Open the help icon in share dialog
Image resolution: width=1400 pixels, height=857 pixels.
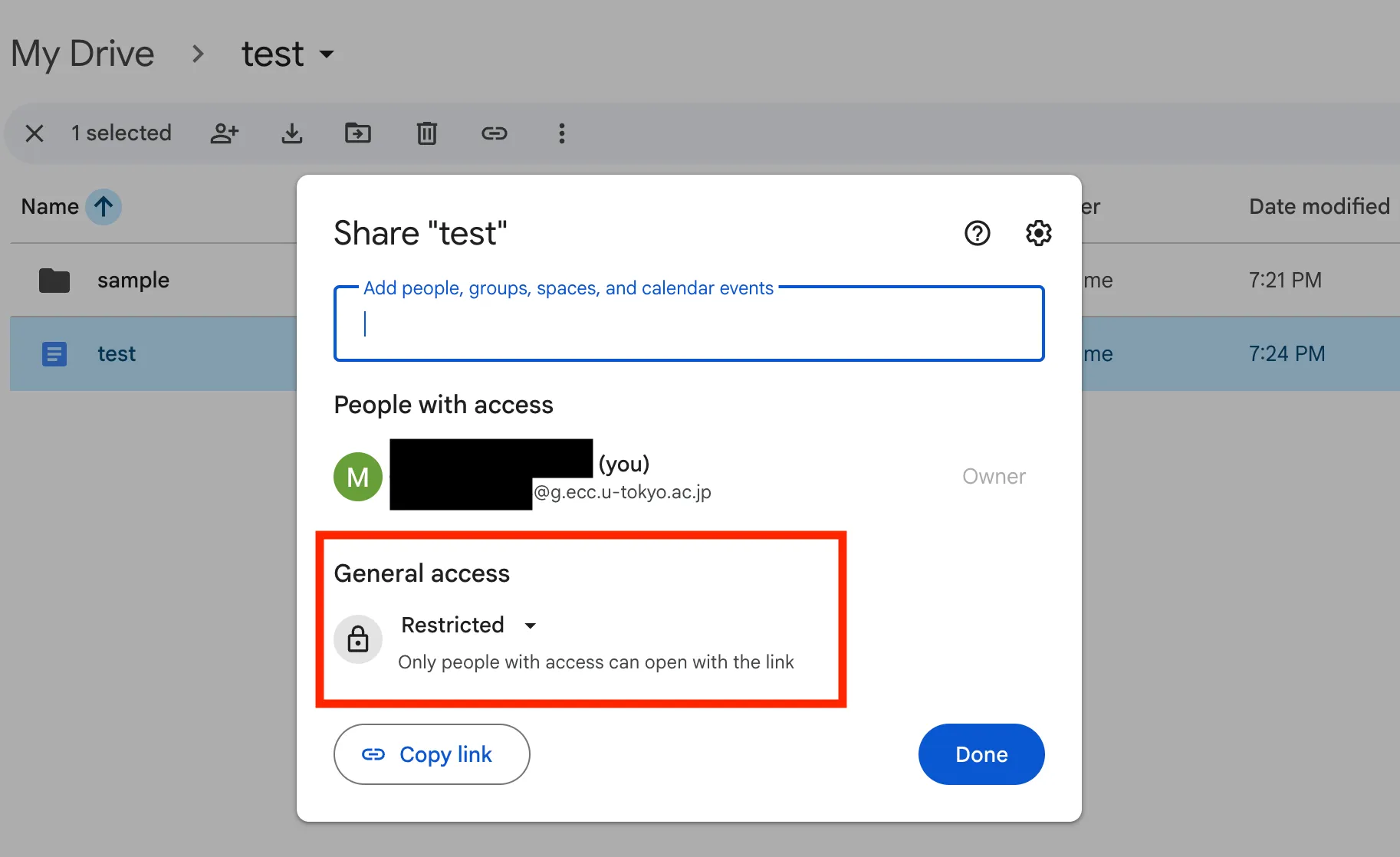pyautogui.click(x=978, y=233)
